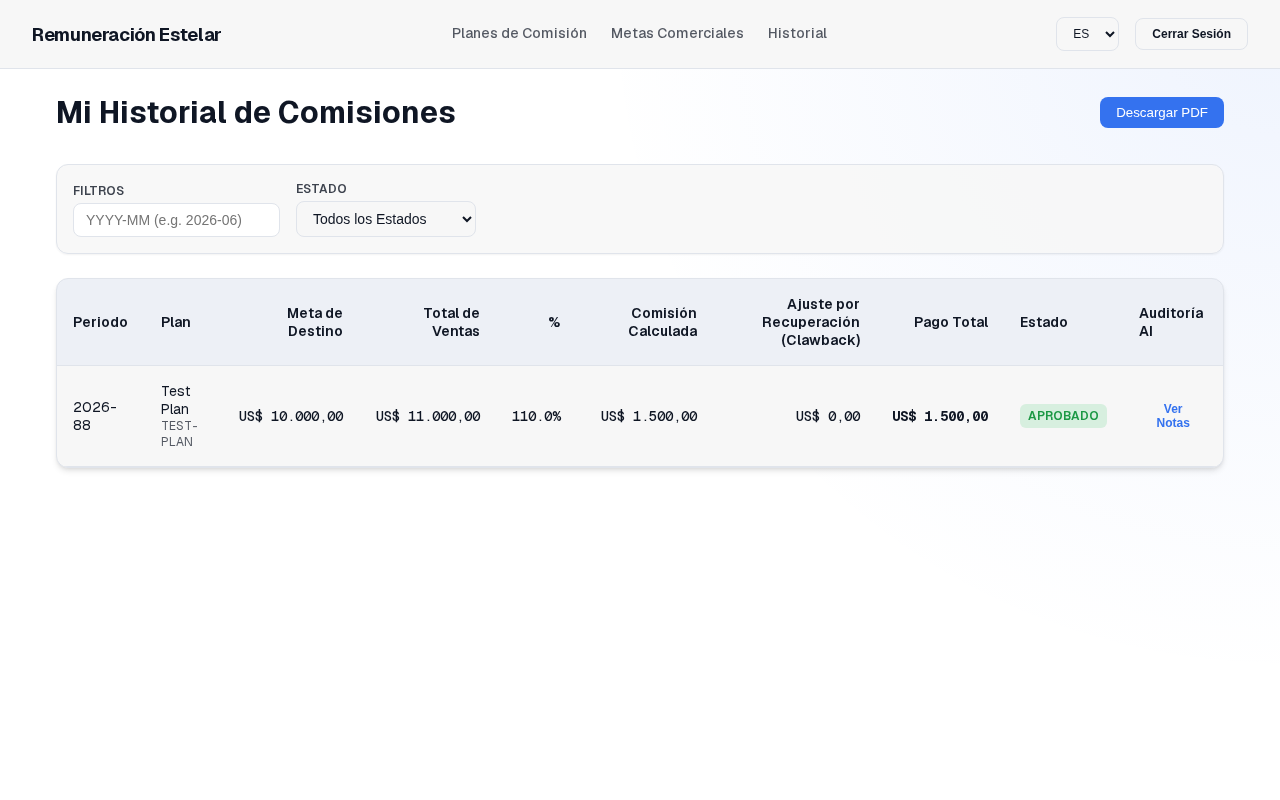Click the Pago Total column header
Viewport: 1280px width, 800px height.
click(x=951, y=322)
